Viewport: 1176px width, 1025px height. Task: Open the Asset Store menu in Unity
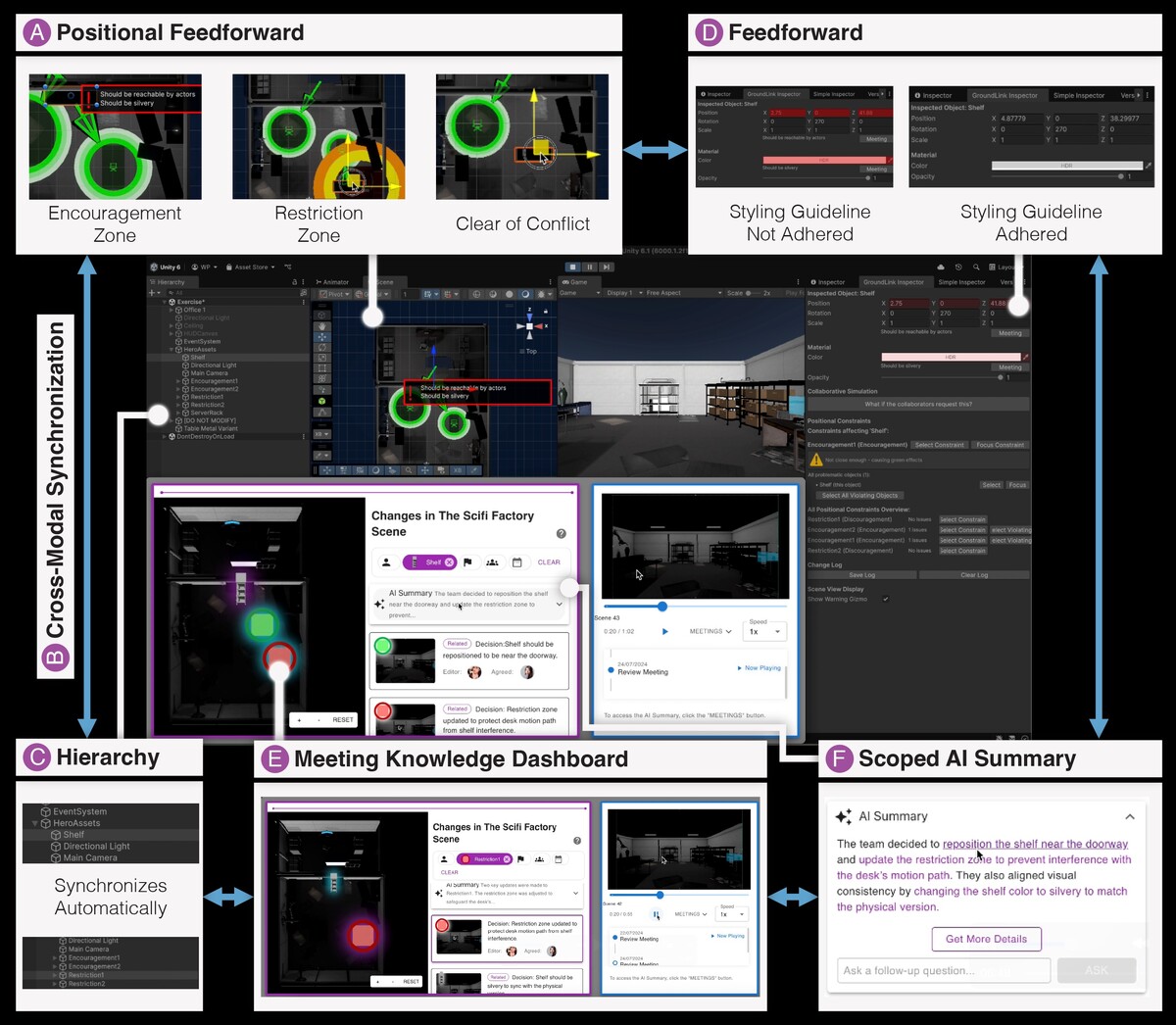[252, 267]
